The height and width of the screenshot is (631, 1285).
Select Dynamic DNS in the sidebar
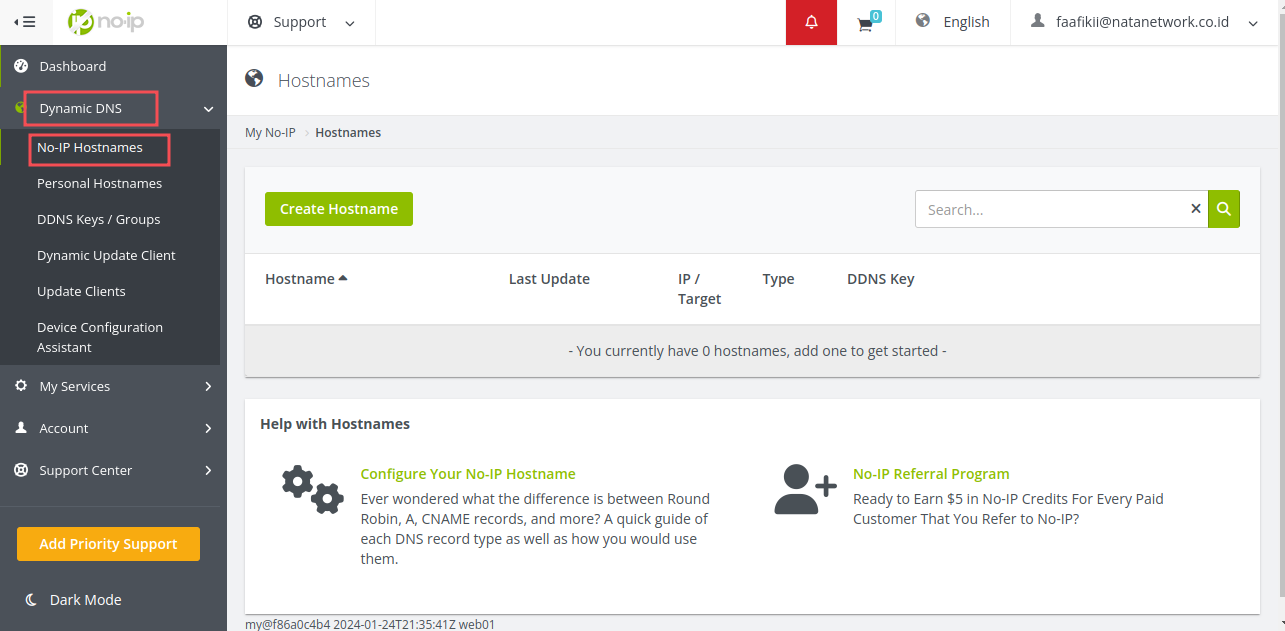point(80,108)
